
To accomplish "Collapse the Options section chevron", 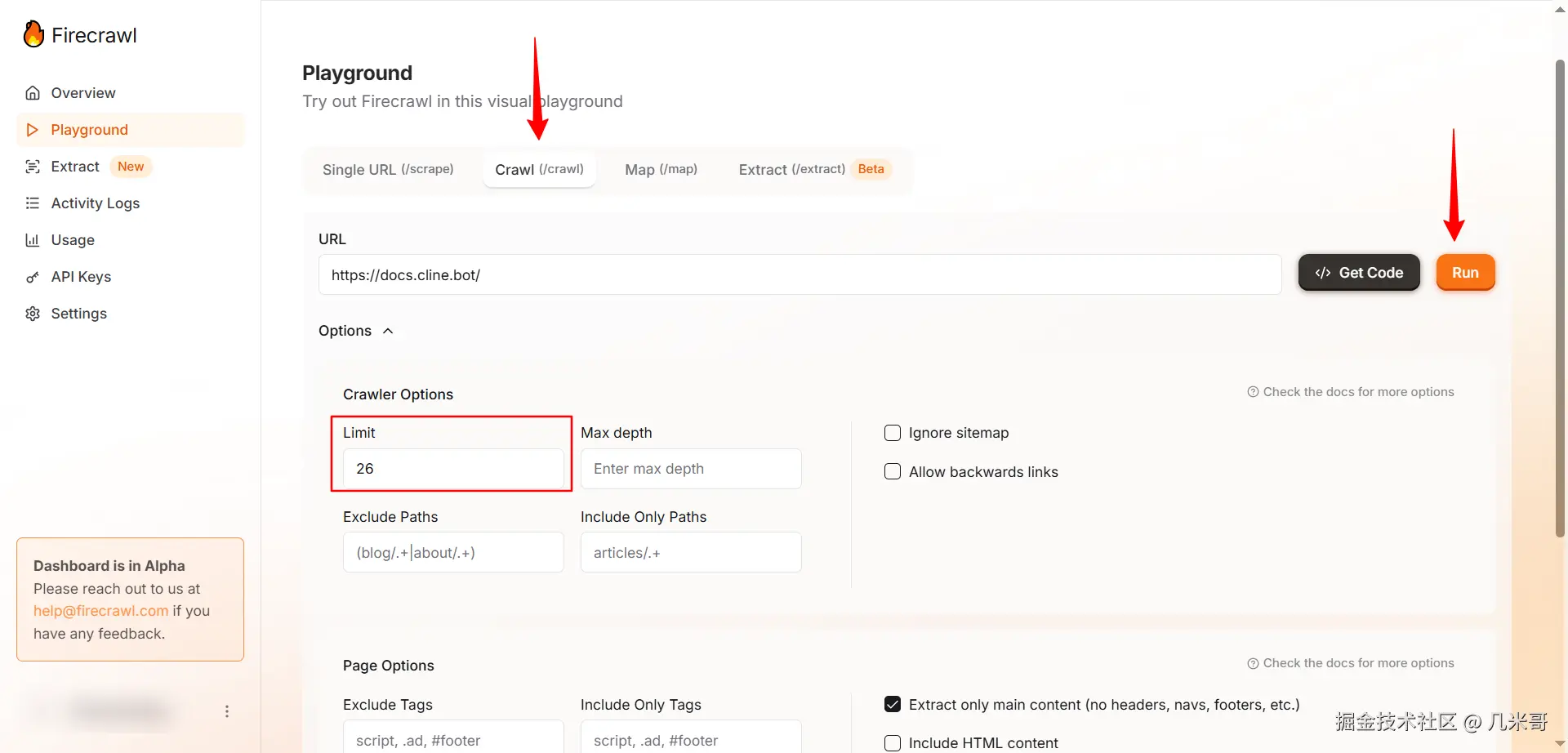I will 388,331.
